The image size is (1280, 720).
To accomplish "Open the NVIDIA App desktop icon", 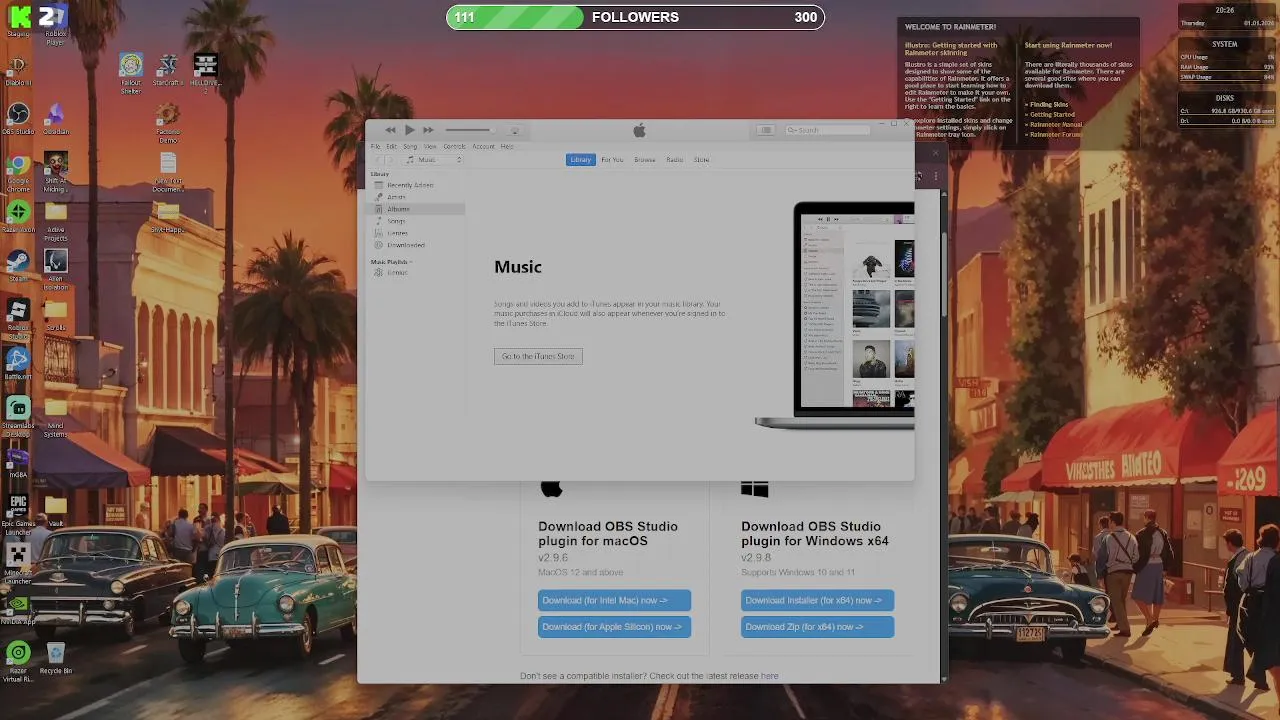I will pos(18,609).
